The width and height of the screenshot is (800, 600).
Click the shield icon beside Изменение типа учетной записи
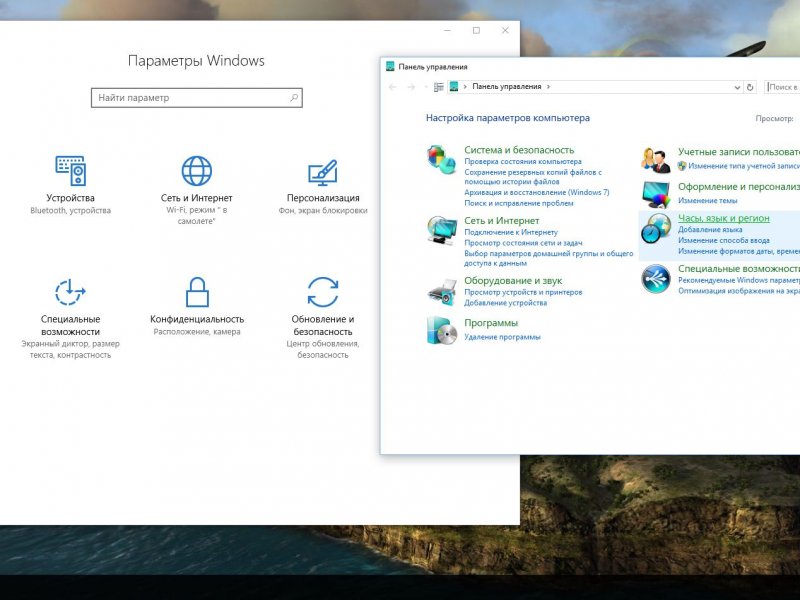pos(682,166)
